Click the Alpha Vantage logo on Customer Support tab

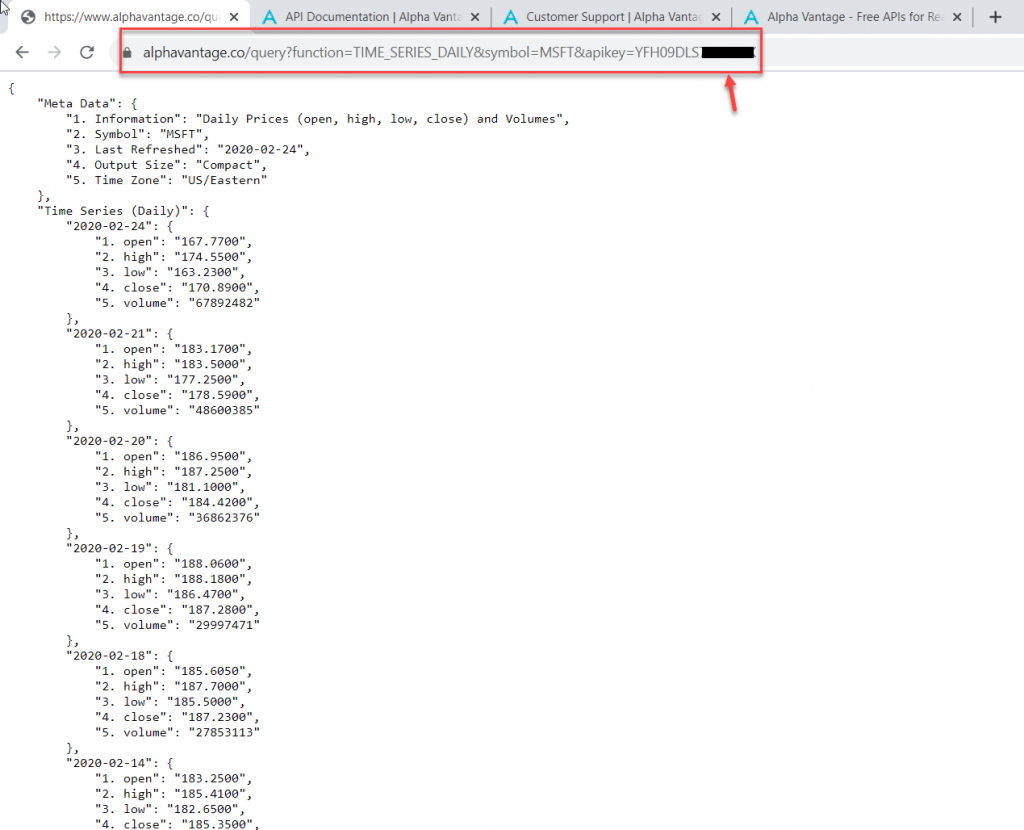pyautogui.click(x=511, y=17)
